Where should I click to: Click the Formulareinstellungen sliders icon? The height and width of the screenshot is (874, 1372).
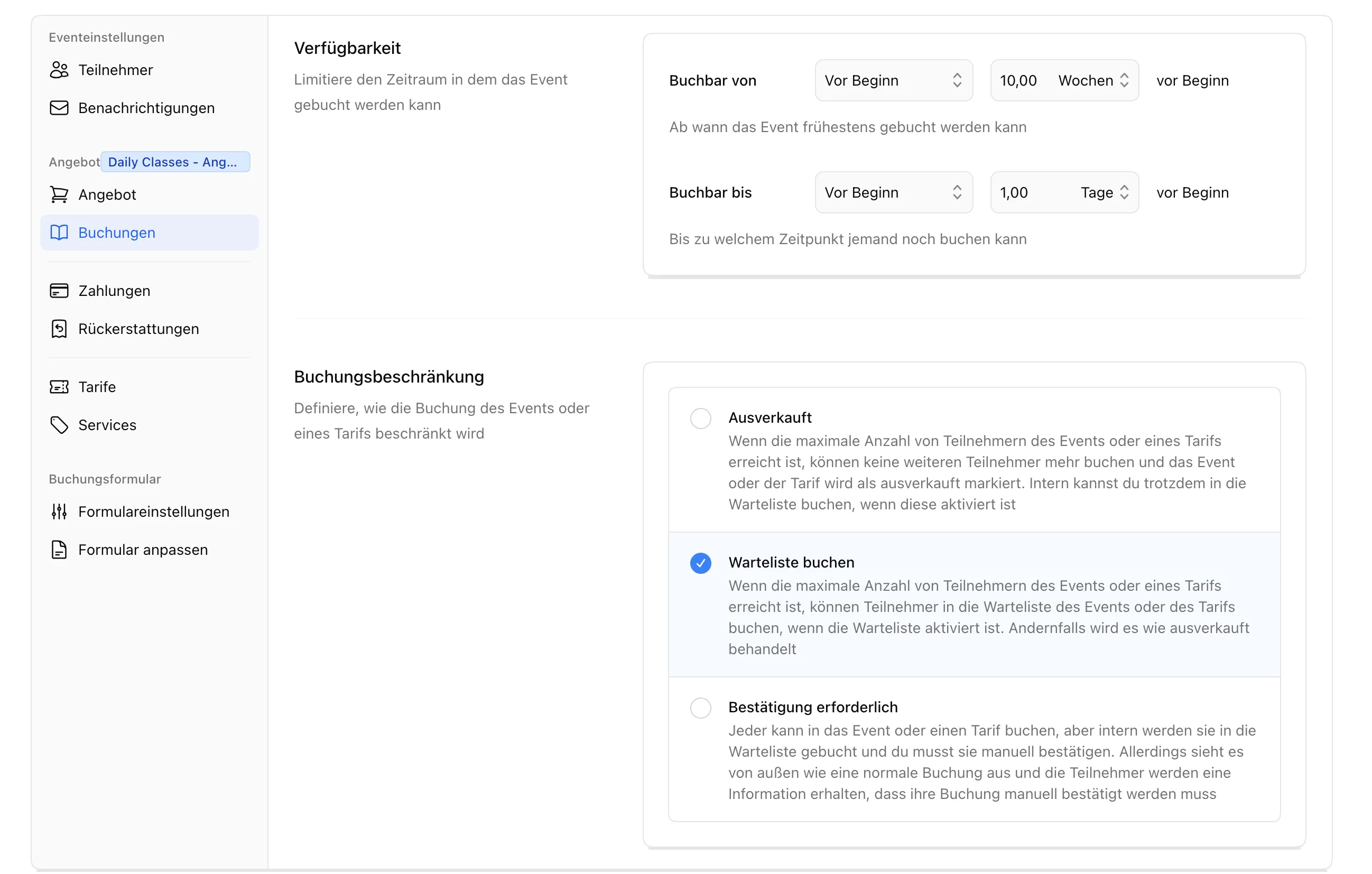point(59,512)
